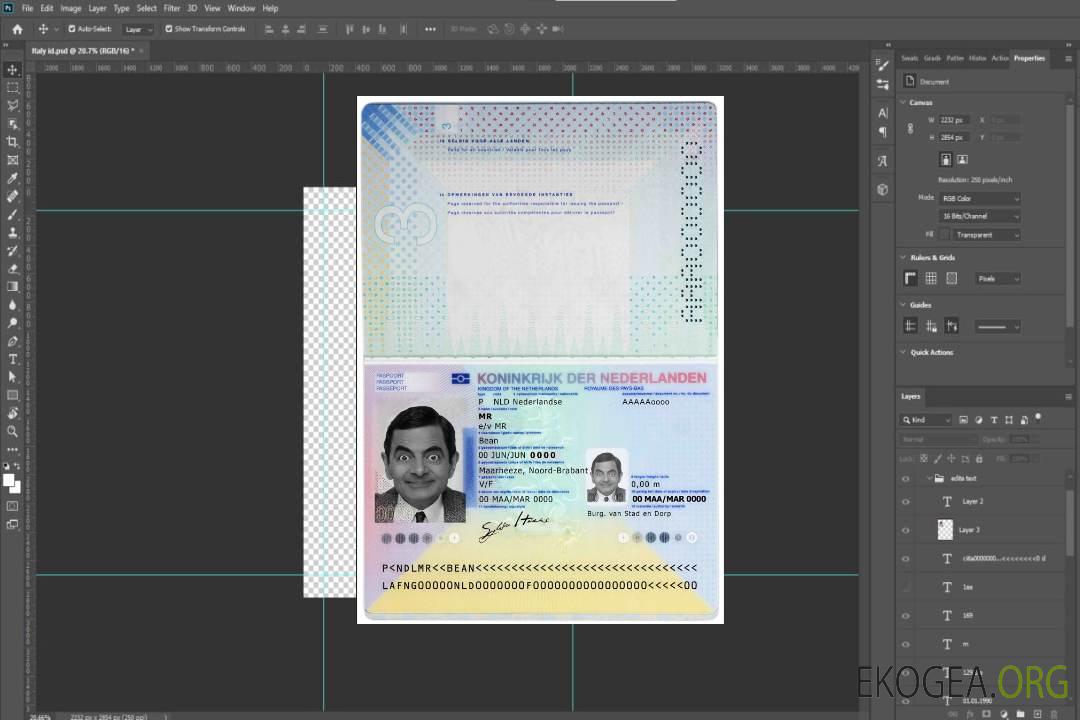Viewport: 1080px width, 720px height.
Task: Open the Image menu
Action: 71,8
